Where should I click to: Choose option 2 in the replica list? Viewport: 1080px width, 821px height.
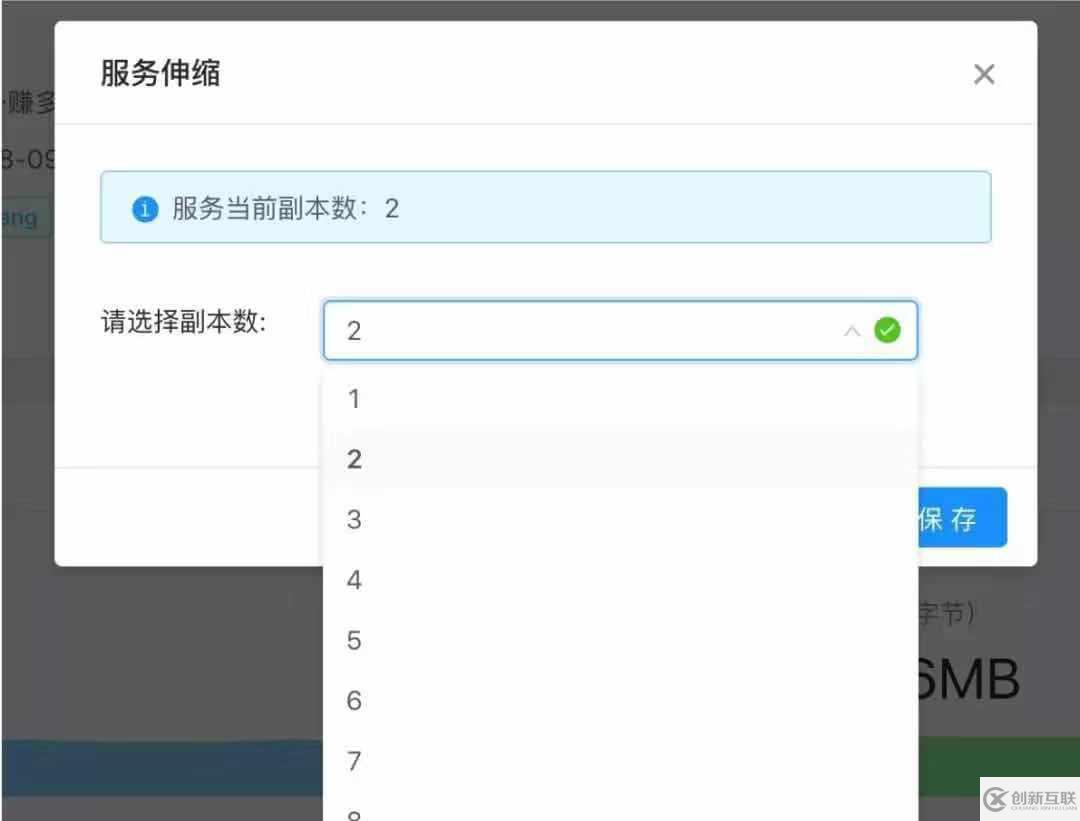620,459
